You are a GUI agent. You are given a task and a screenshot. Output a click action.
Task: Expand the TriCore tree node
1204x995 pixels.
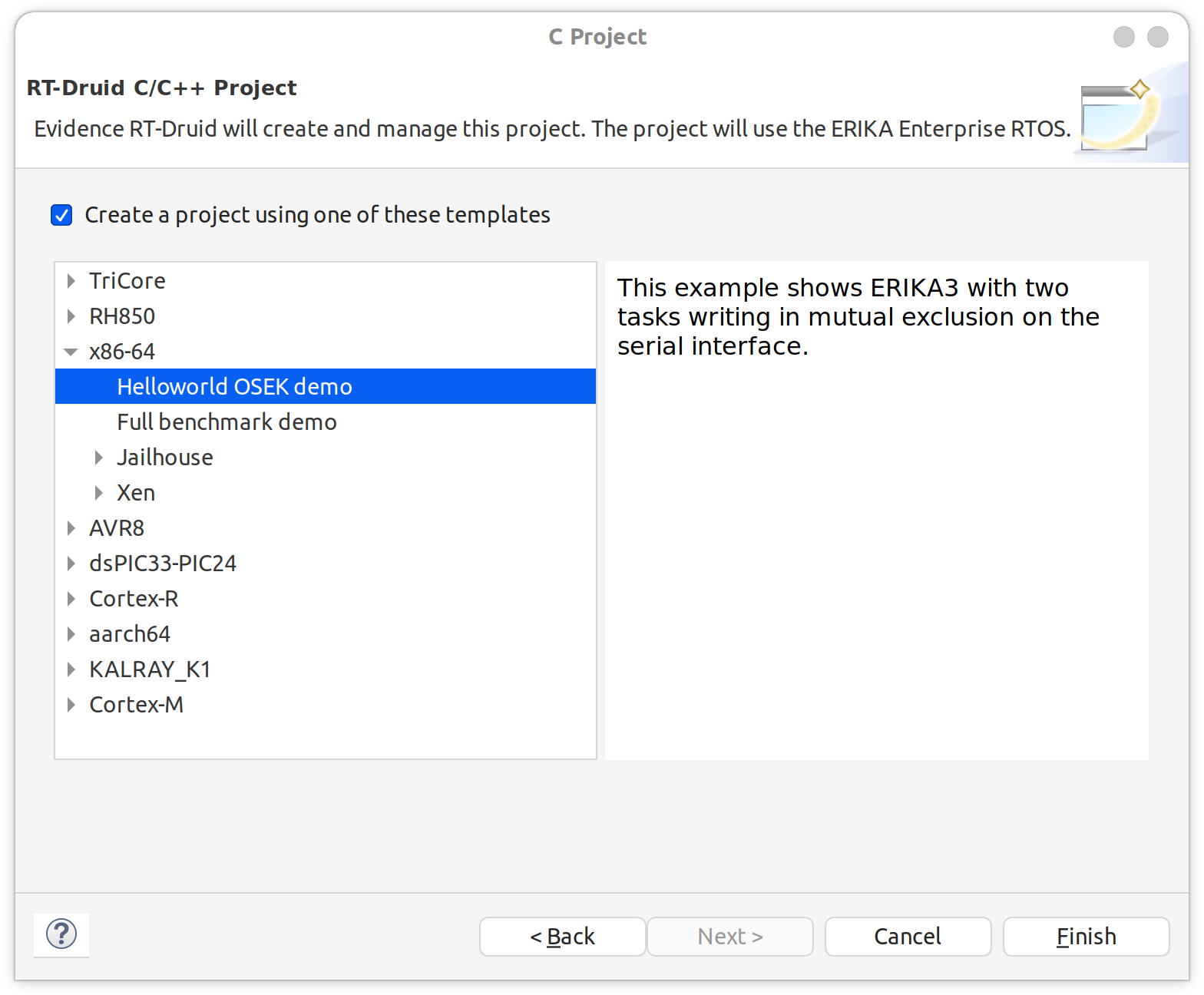[x=71, y=281]
